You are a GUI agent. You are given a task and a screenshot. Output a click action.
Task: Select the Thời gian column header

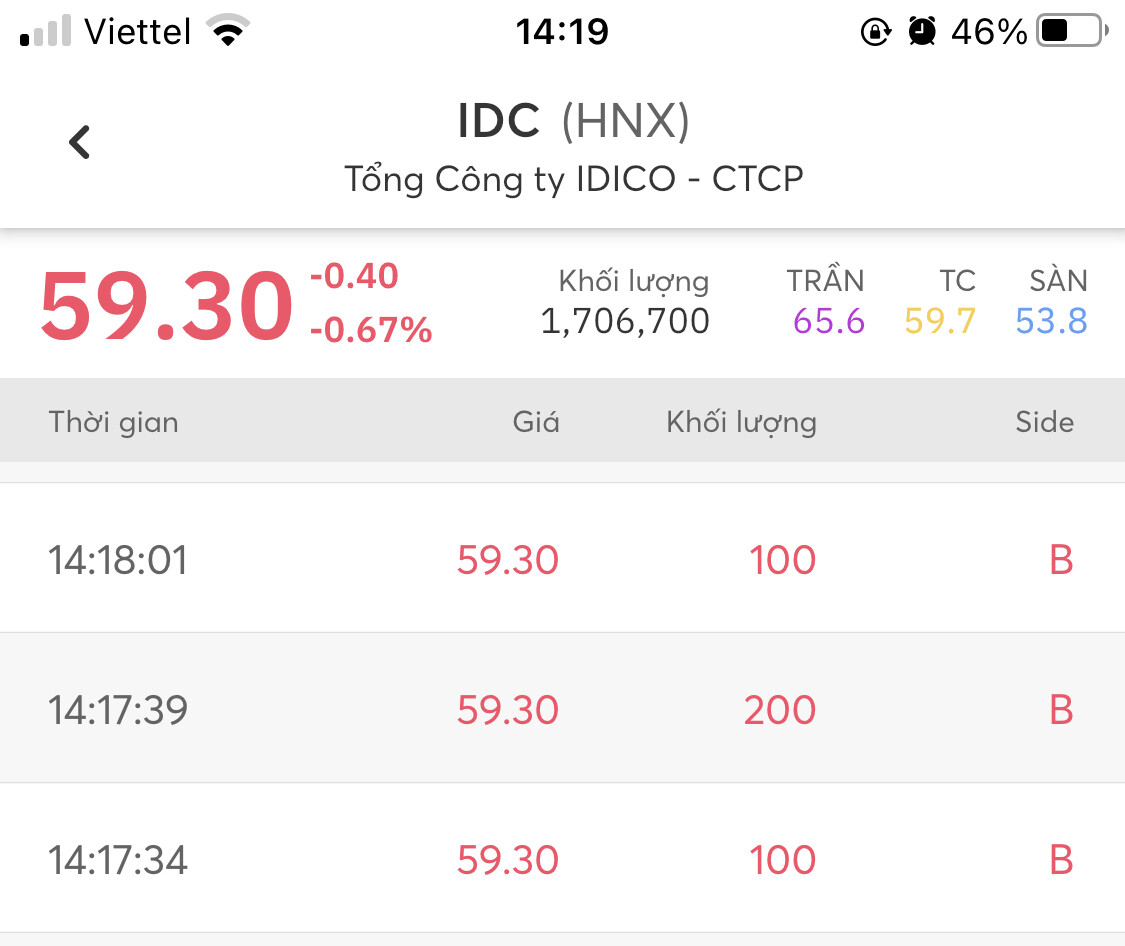(114, 422)
